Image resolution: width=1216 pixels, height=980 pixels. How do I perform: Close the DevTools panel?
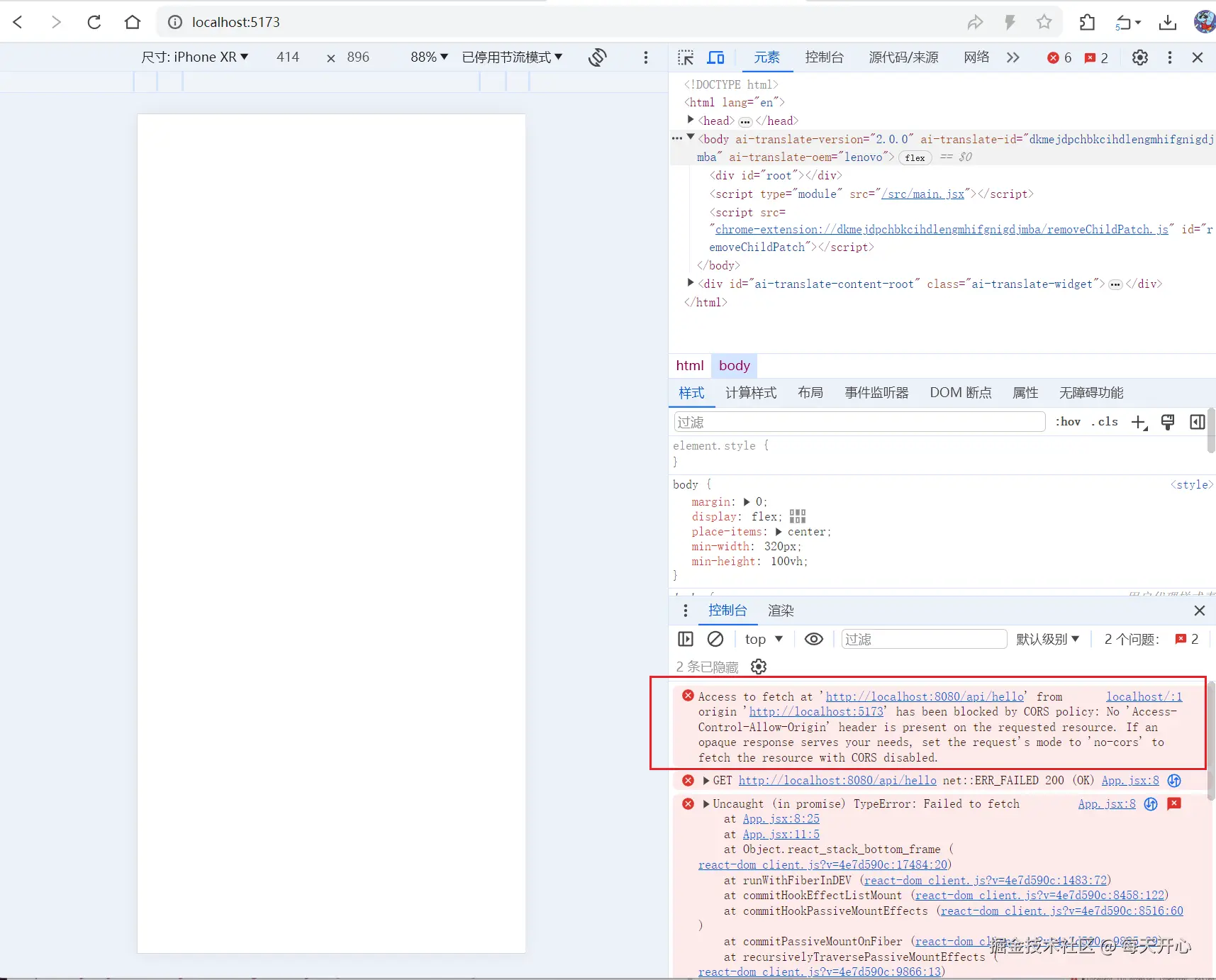pyautogui.click(x=1198, y=57)
